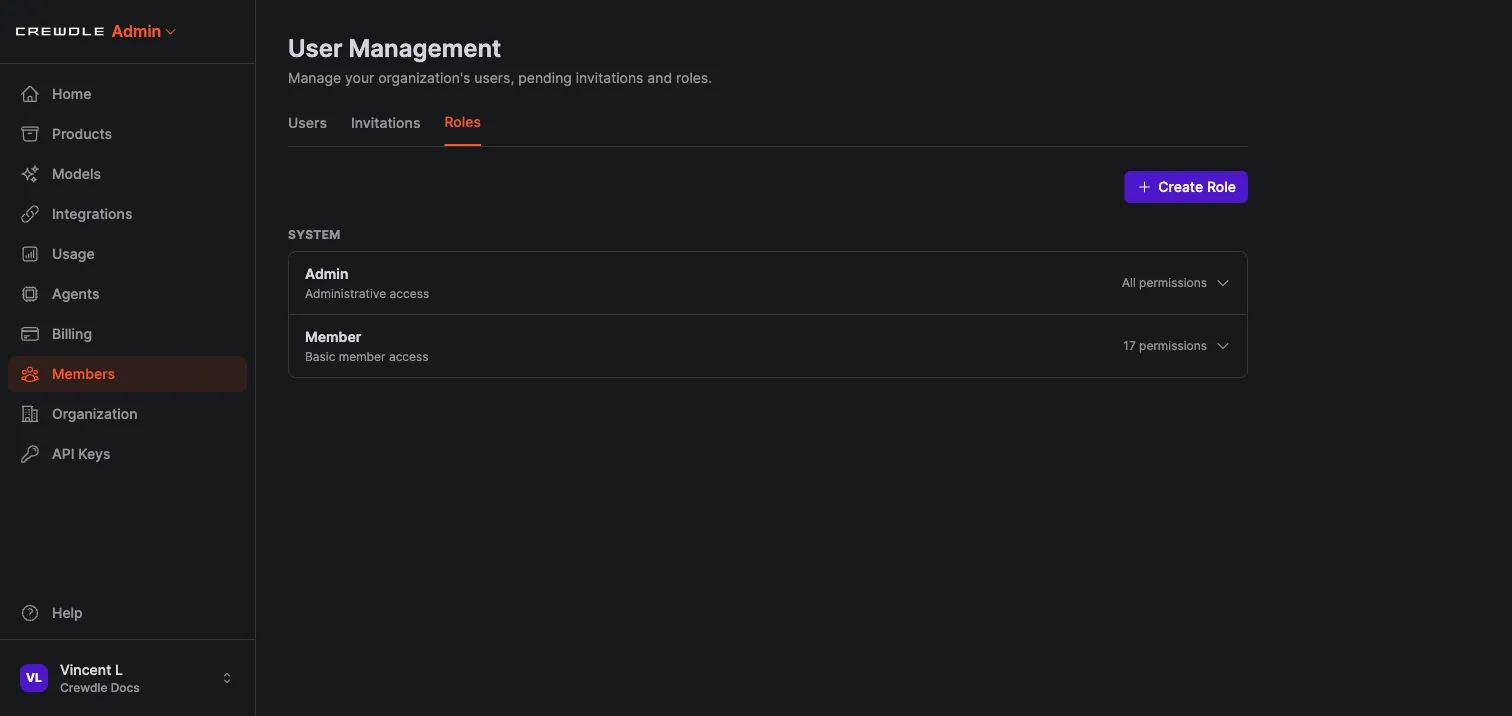
Task: Expand the Admin role permissions chevron
Action: (1222, 283)
